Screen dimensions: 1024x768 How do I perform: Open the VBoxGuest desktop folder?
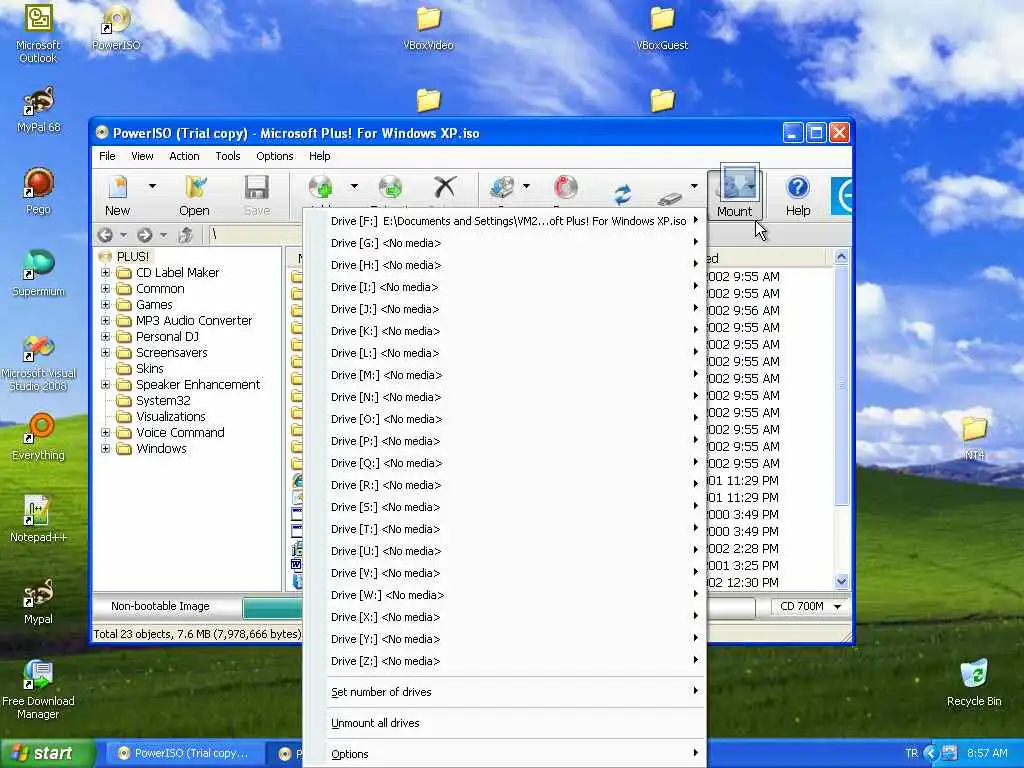662,29
